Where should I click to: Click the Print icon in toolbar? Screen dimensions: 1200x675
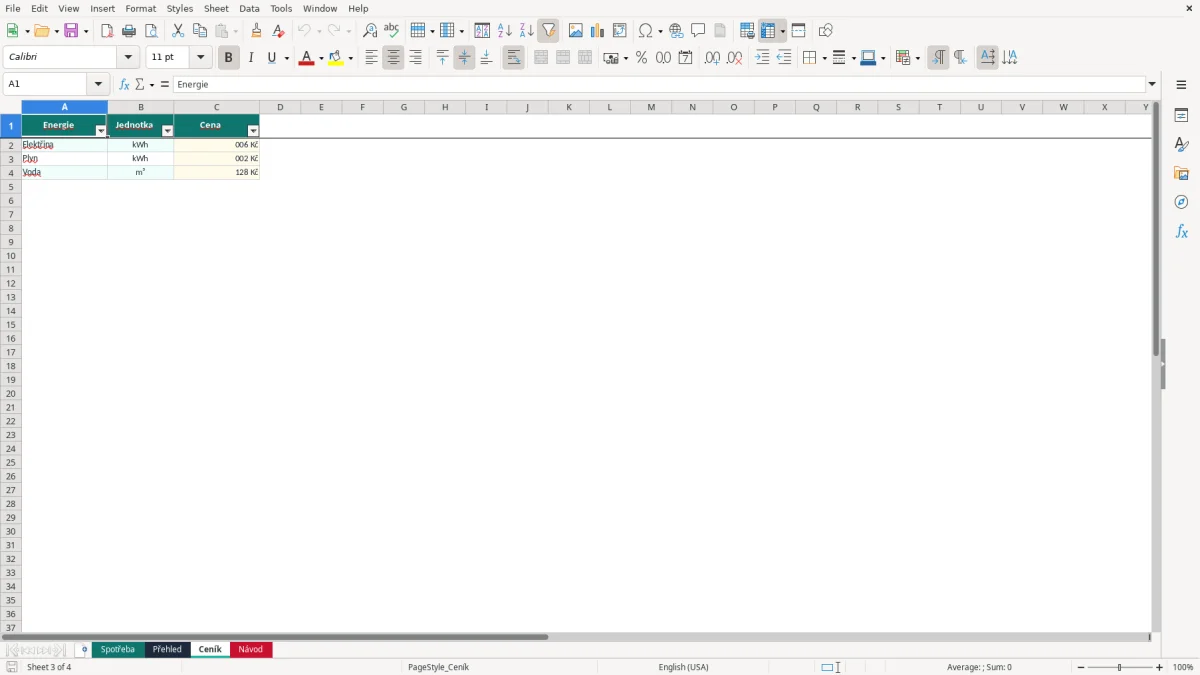(x=129, y=31)
